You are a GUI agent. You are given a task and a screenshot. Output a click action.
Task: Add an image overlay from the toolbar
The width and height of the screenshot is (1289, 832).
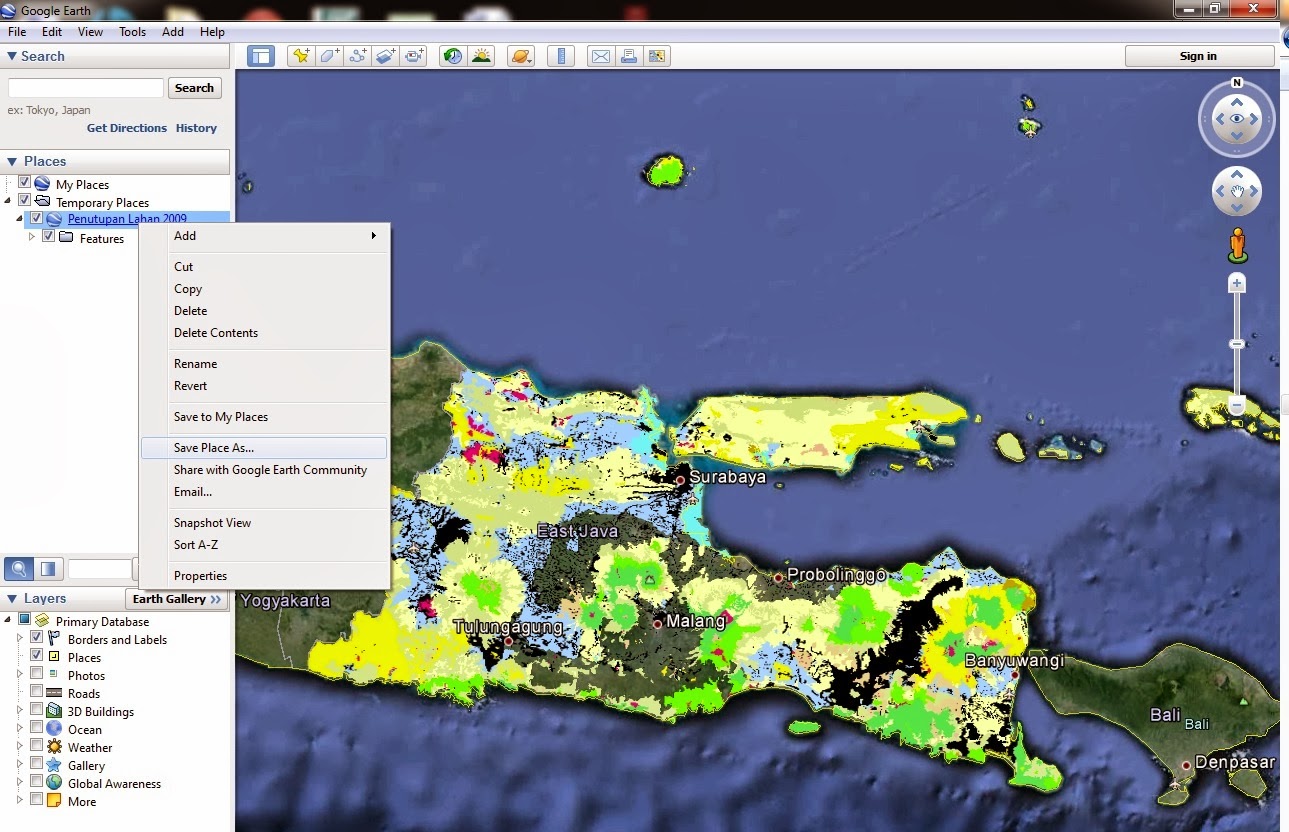point(386,56)
